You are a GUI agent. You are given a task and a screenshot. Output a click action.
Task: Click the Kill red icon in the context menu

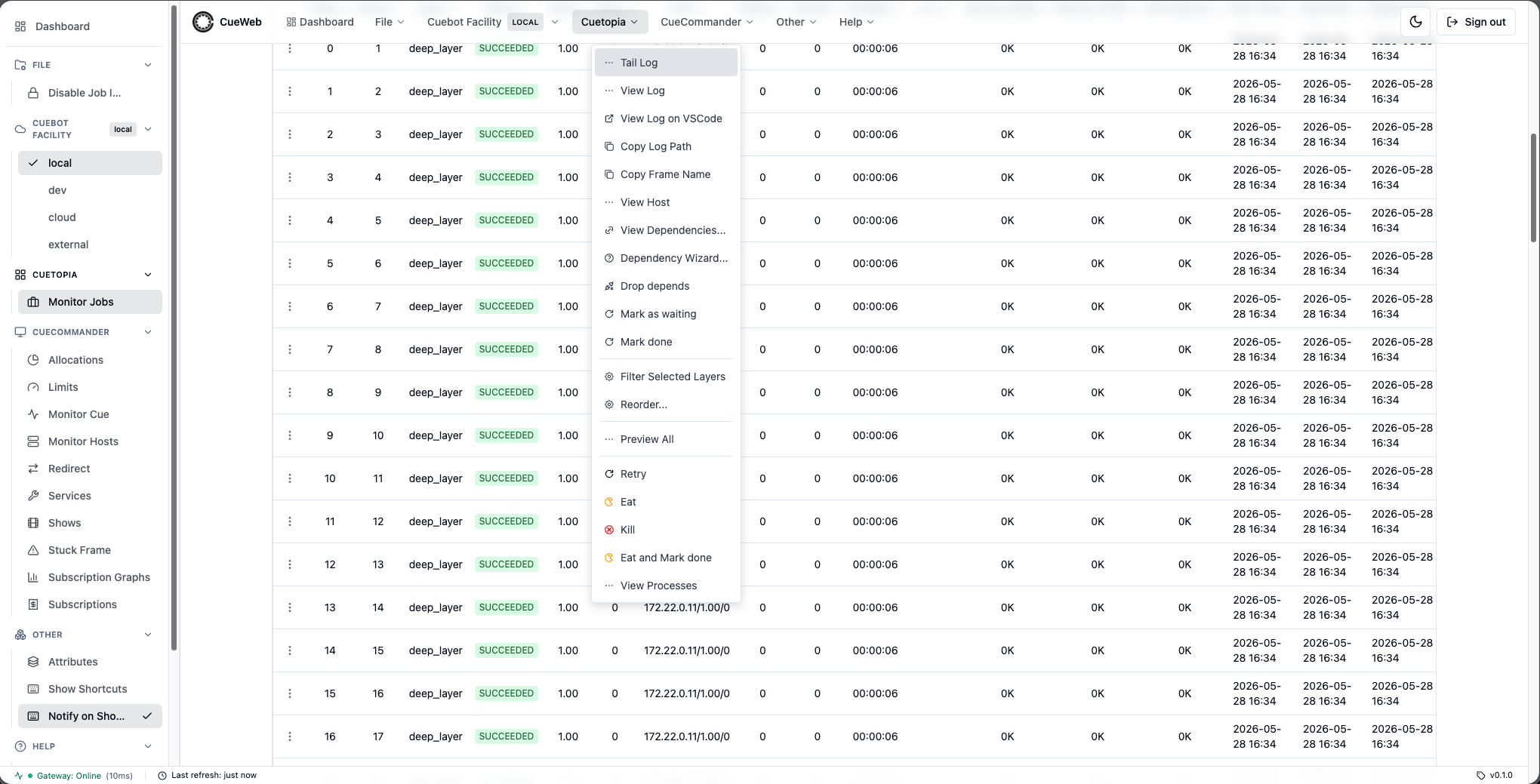[609, 530]
